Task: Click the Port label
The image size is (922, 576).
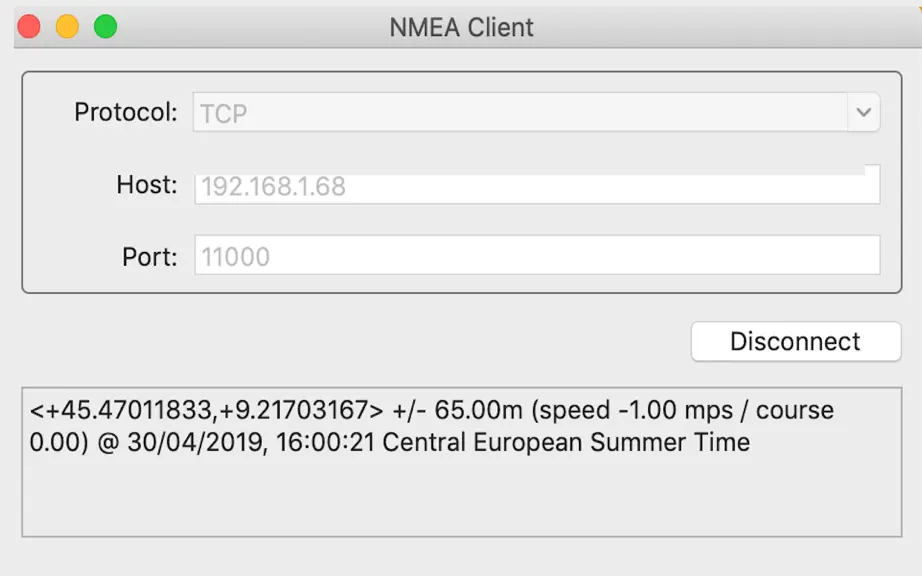Action: point(149,257)
